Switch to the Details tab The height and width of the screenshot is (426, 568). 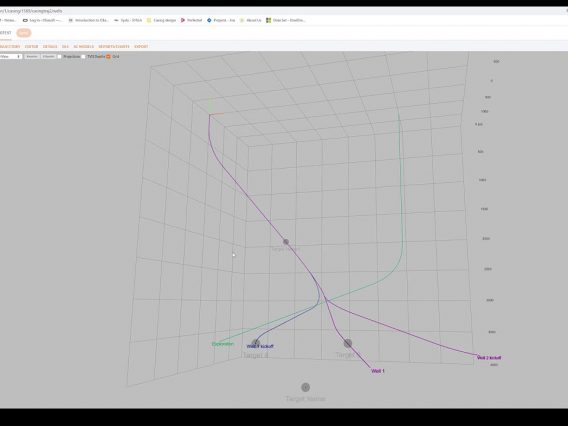50,46
